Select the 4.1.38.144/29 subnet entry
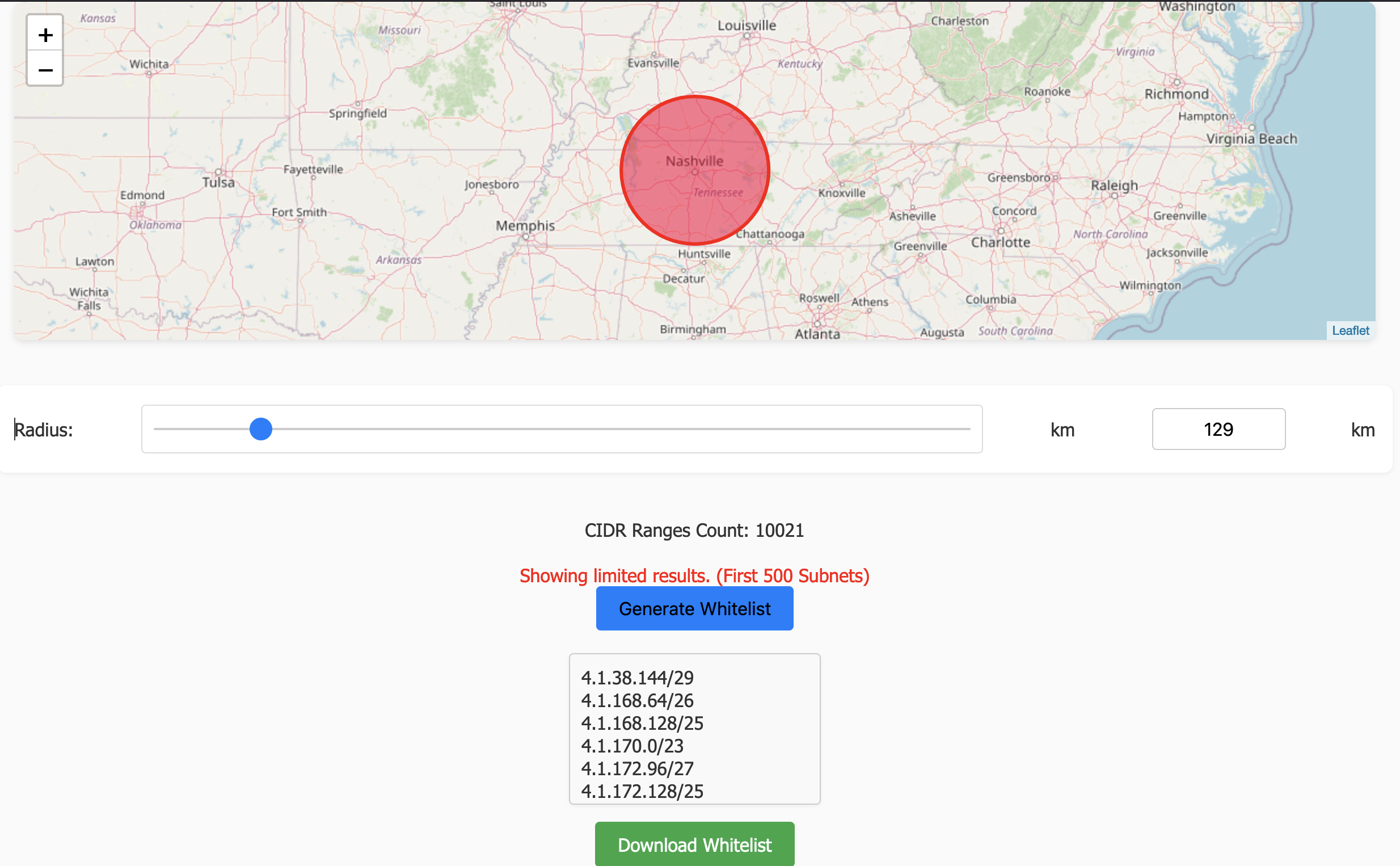The image size is (1400, 866). [x=637, y=678]
